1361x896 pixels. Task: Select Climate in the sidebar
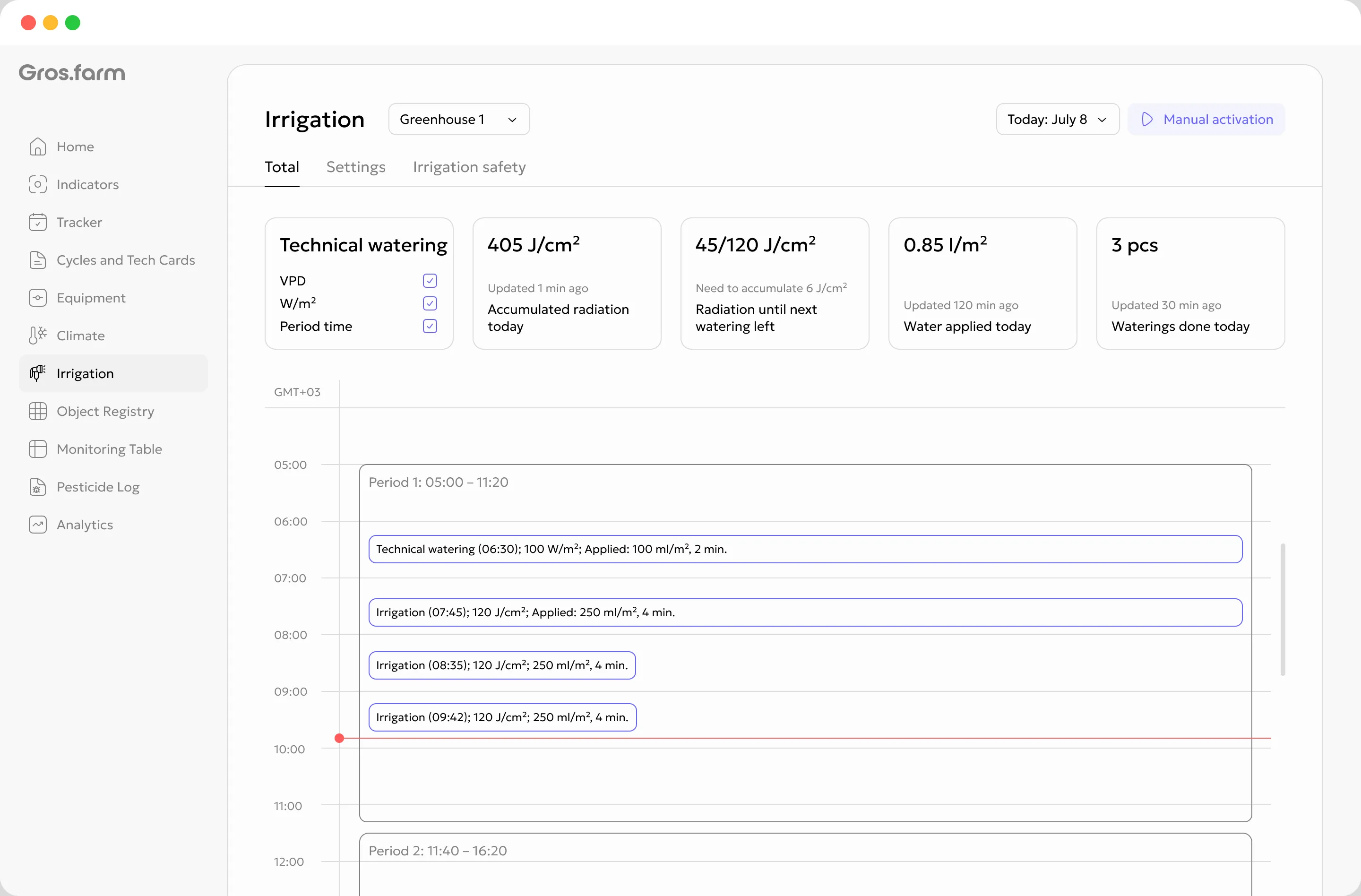click(113, 336)
